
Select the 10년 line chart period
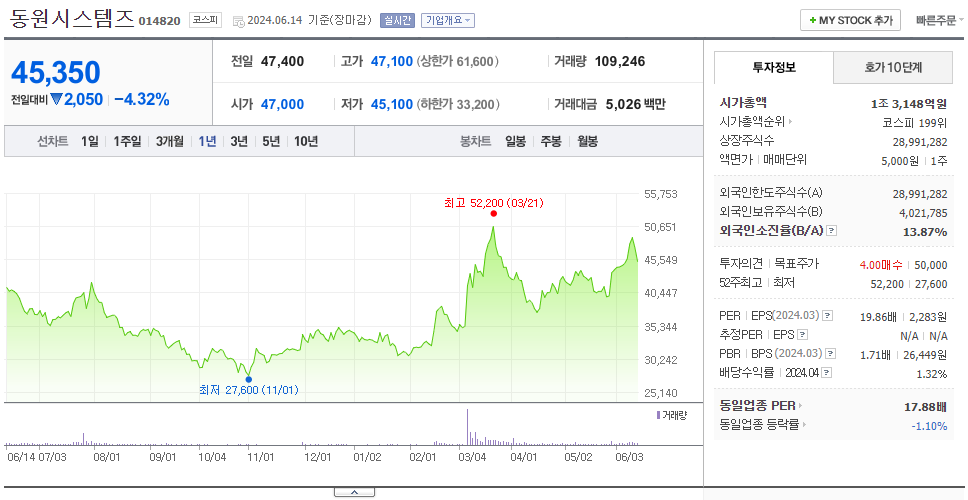[306, 141]
